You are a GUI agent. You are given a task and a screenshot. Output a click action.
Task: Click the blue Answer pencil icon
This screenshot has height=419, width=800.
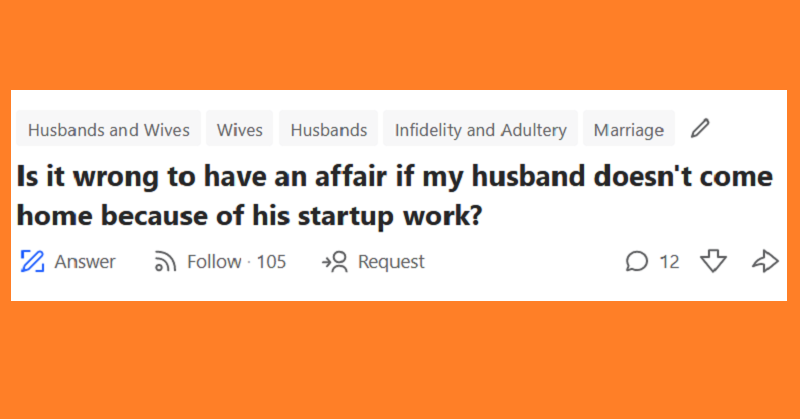pyautogui.click(x=32, y=261)
